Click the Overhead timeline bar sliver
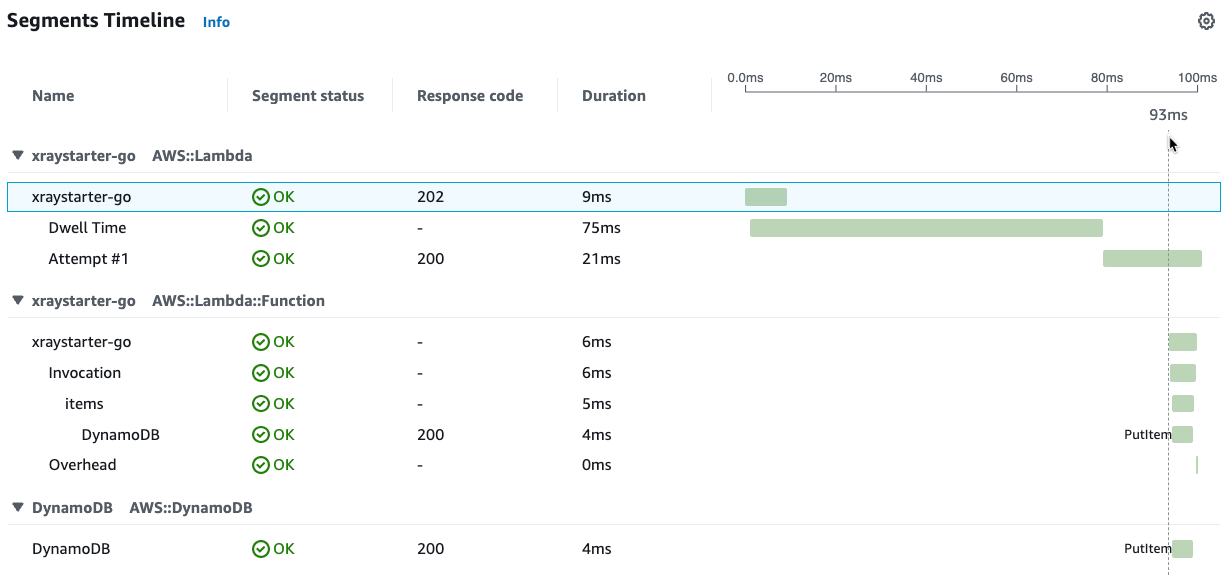 coord(1197,465)
